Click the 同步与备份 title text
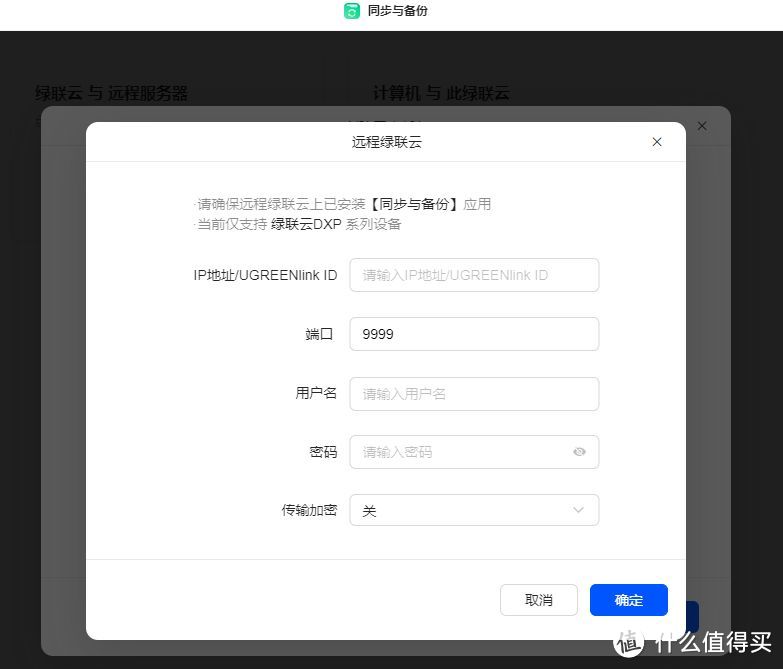 click(397, 10)
